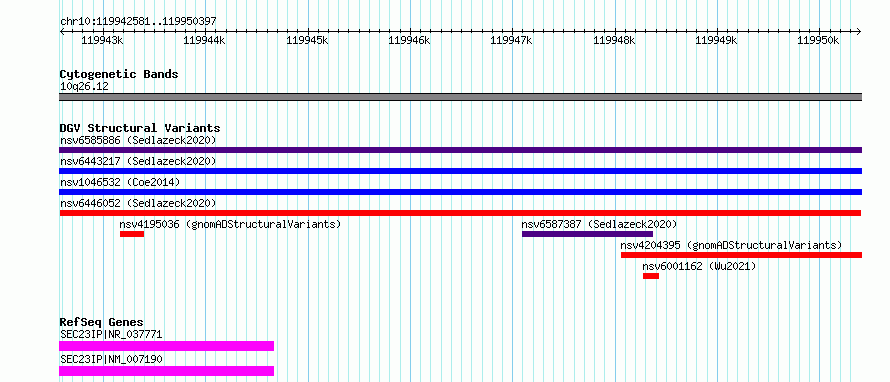Click the SEC23IP|NR_037771 magenta gene bar
Viewport: 890px width, 382px height.
point(166,346)
